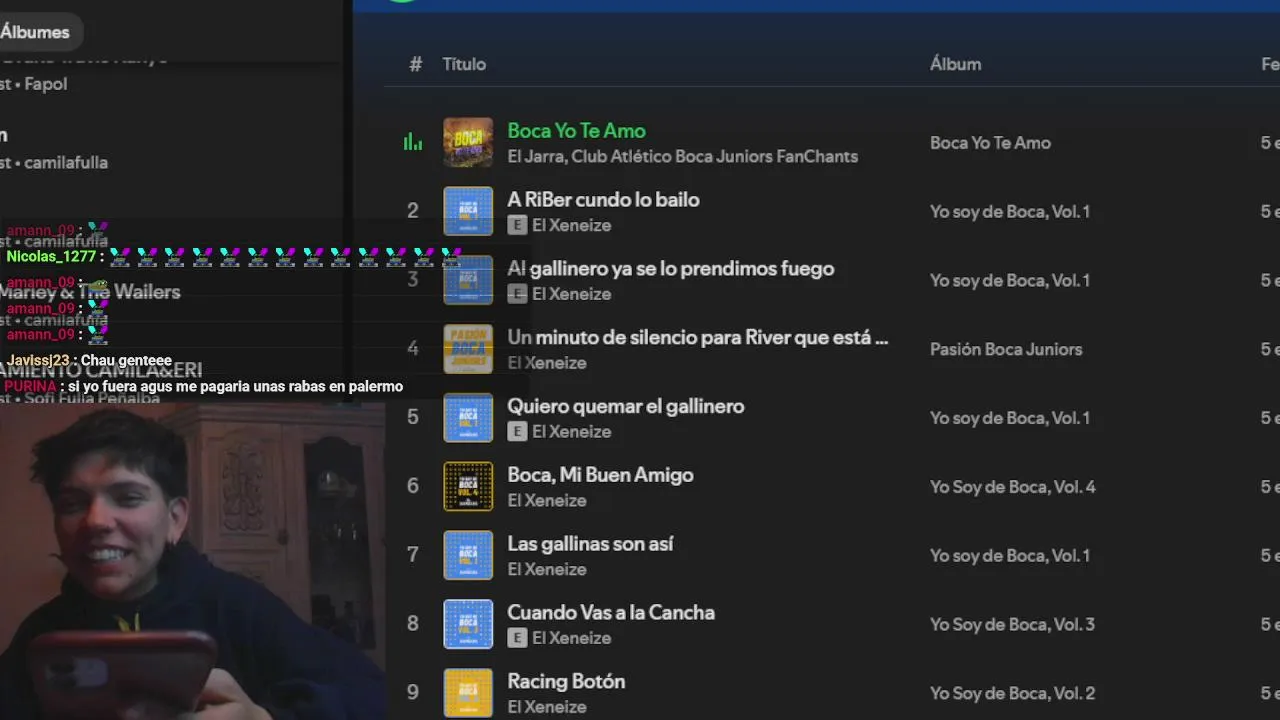Open artist Club Atlético Boca Juniors FanChants

click(714, 157)
